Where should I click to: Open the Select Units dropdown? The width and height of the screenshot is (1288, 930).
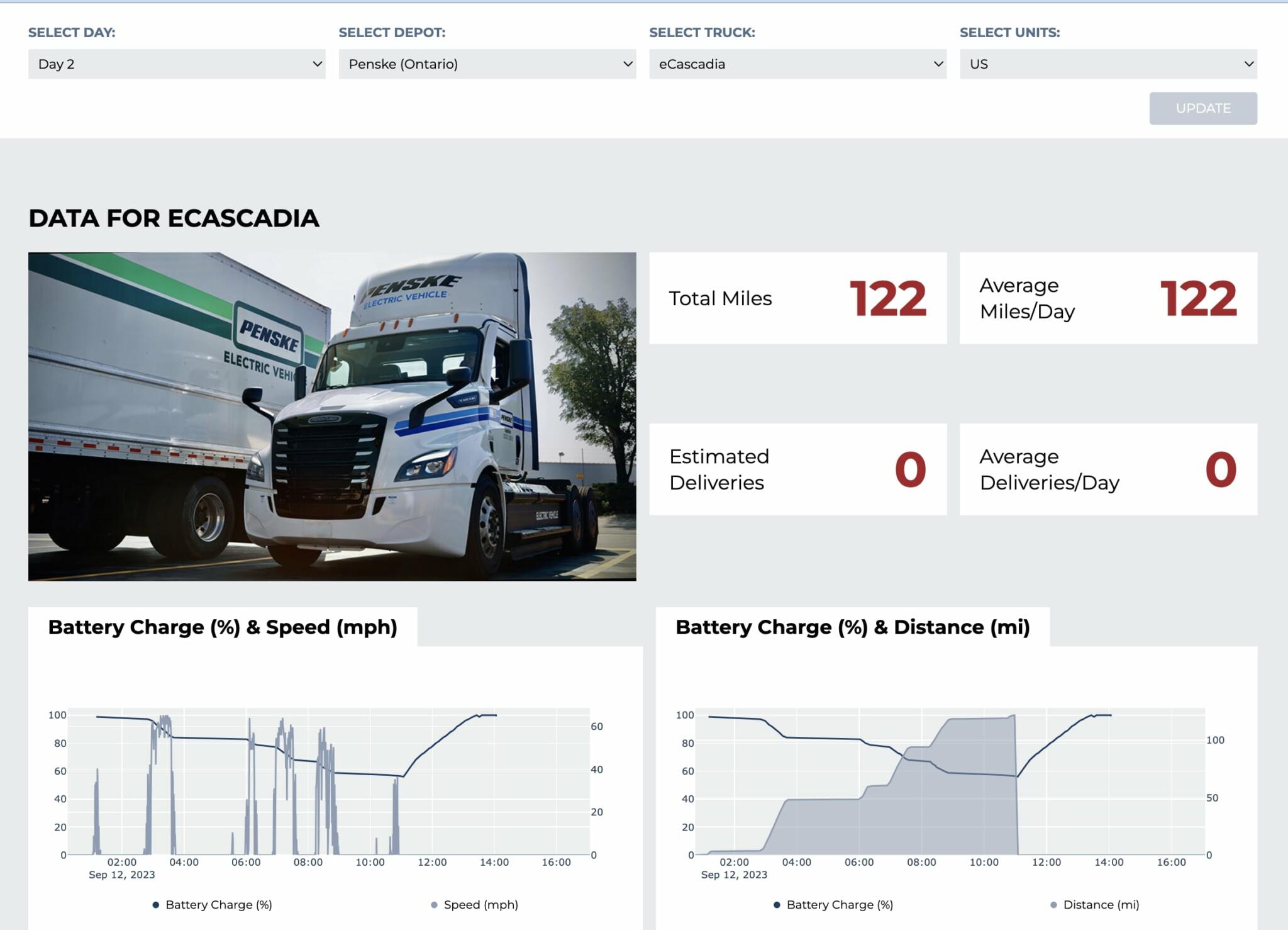point(1107,64)
